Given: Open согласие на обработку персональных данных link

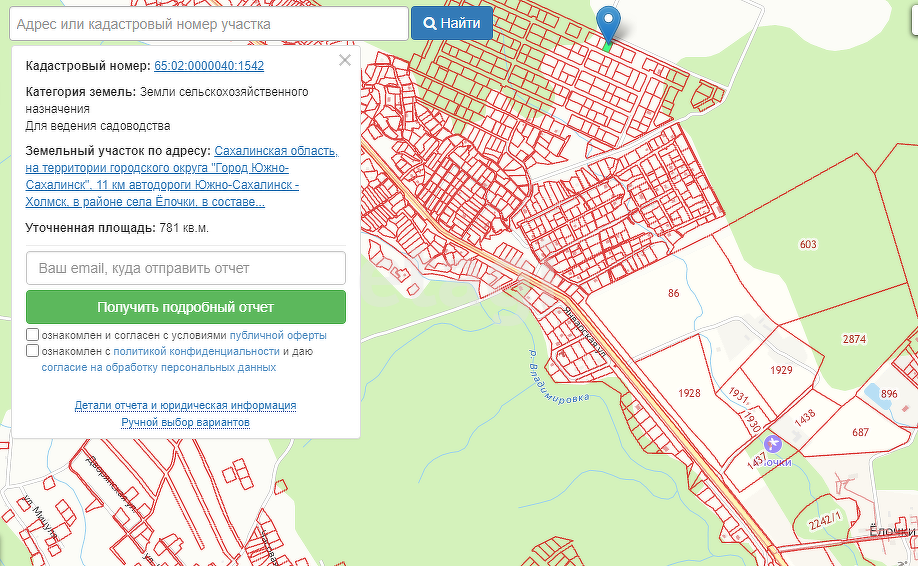Looking at the screenshot, I should pos(159,368).
